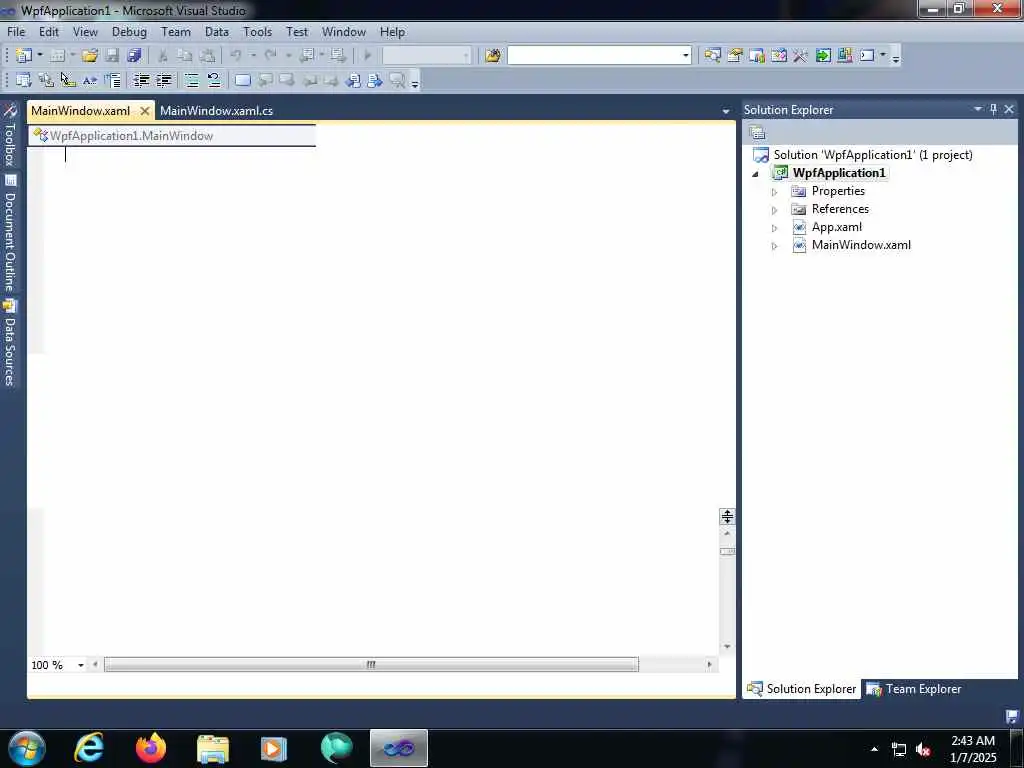Expand the App.xaml node

(775, 228)
